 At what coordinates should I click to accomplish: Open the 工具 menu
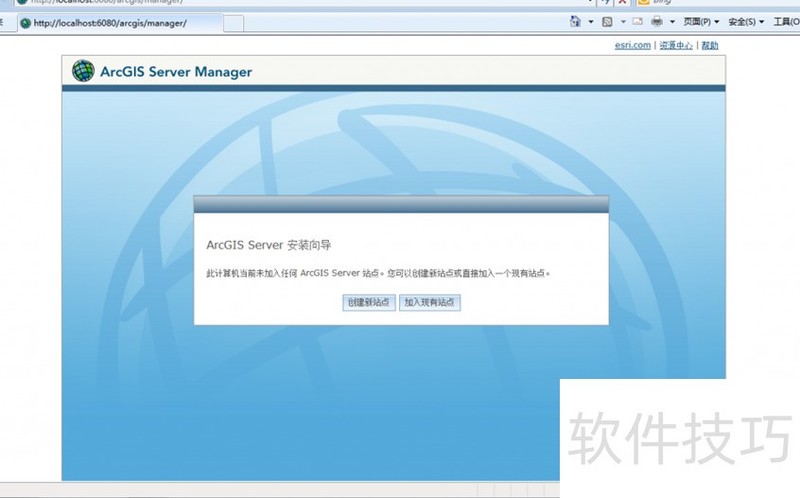pos(786,21)
